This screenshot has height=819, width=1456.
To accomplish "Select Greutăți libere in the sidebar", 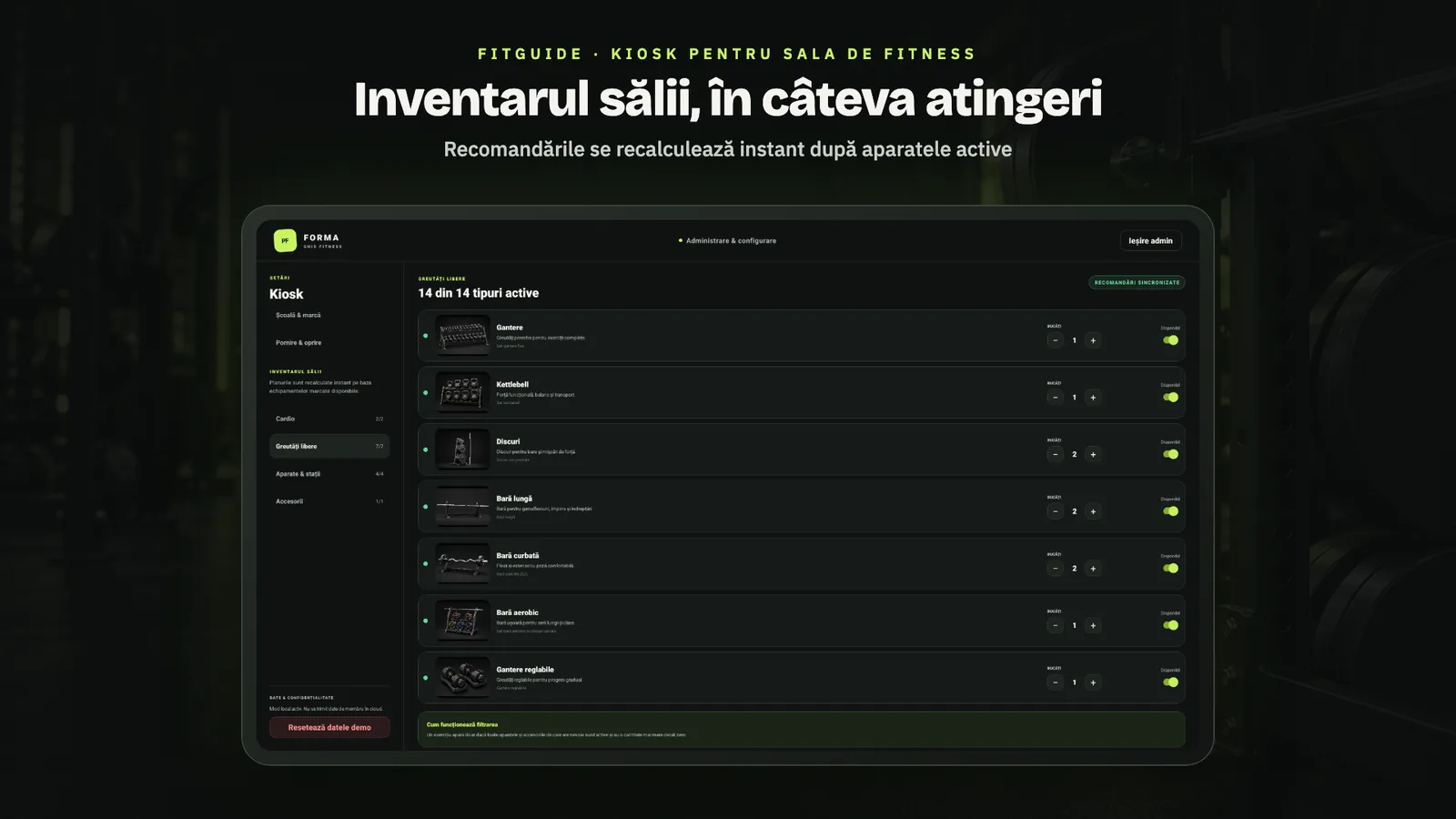I will coord(329,446).
